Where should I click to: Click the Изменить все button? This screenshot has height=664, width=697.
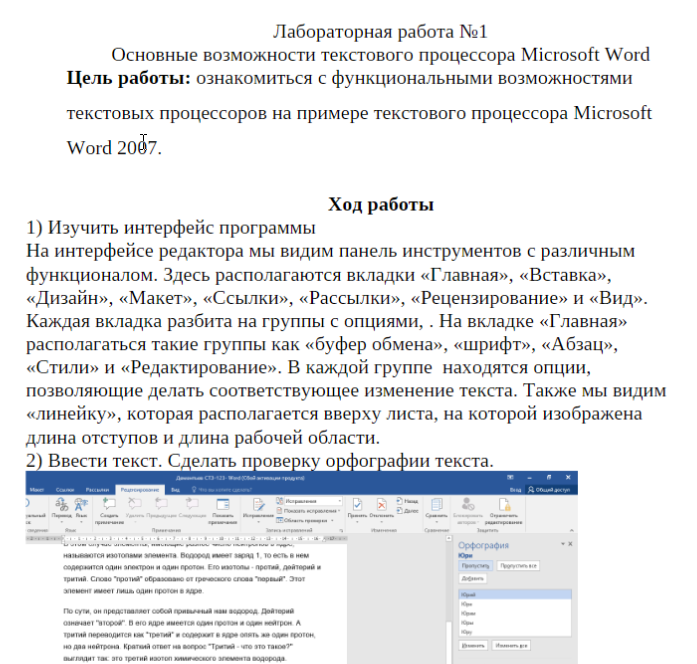click(x=511, y=645)
